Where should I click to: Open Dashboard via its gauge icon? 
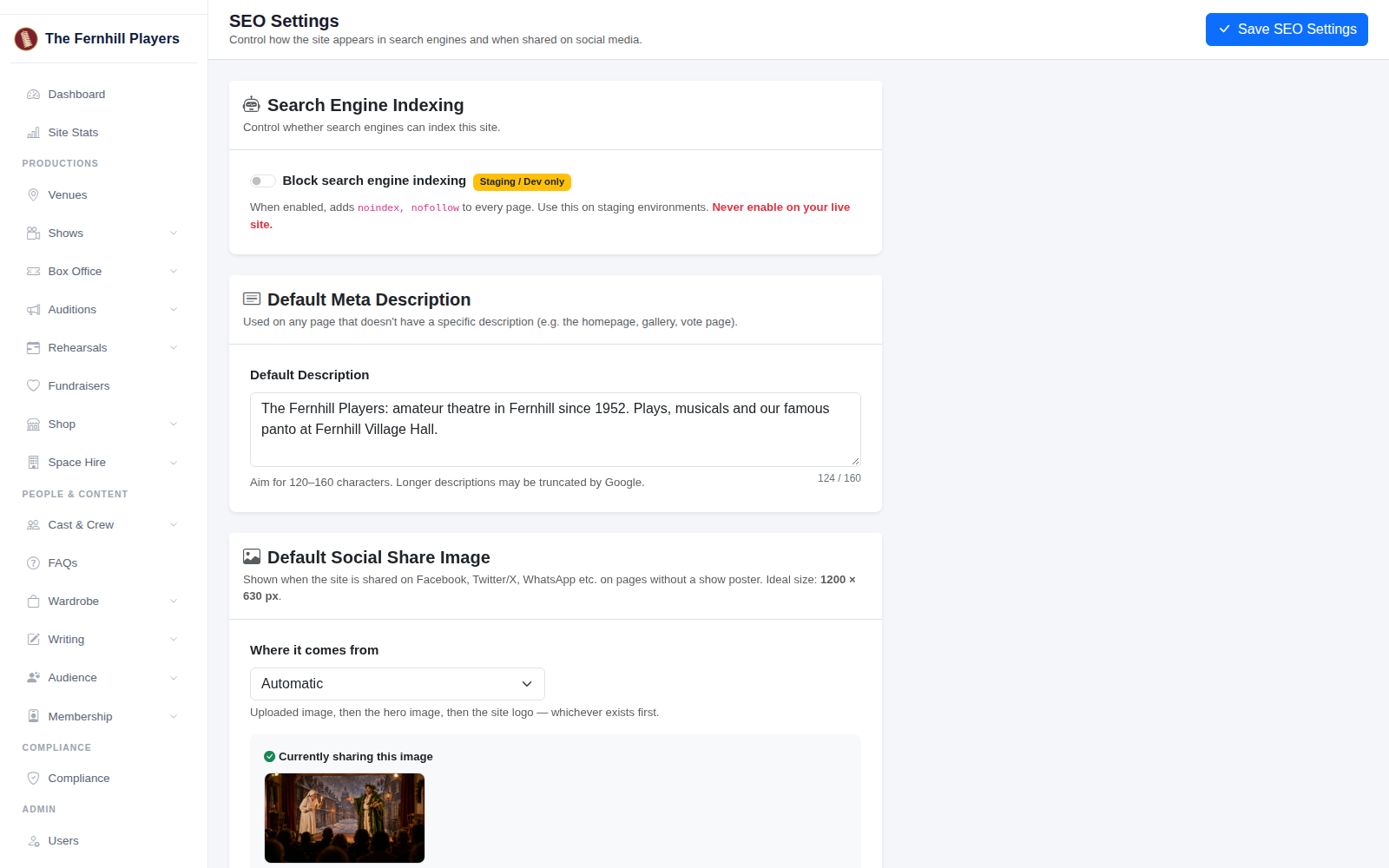[x=34, y=95]
